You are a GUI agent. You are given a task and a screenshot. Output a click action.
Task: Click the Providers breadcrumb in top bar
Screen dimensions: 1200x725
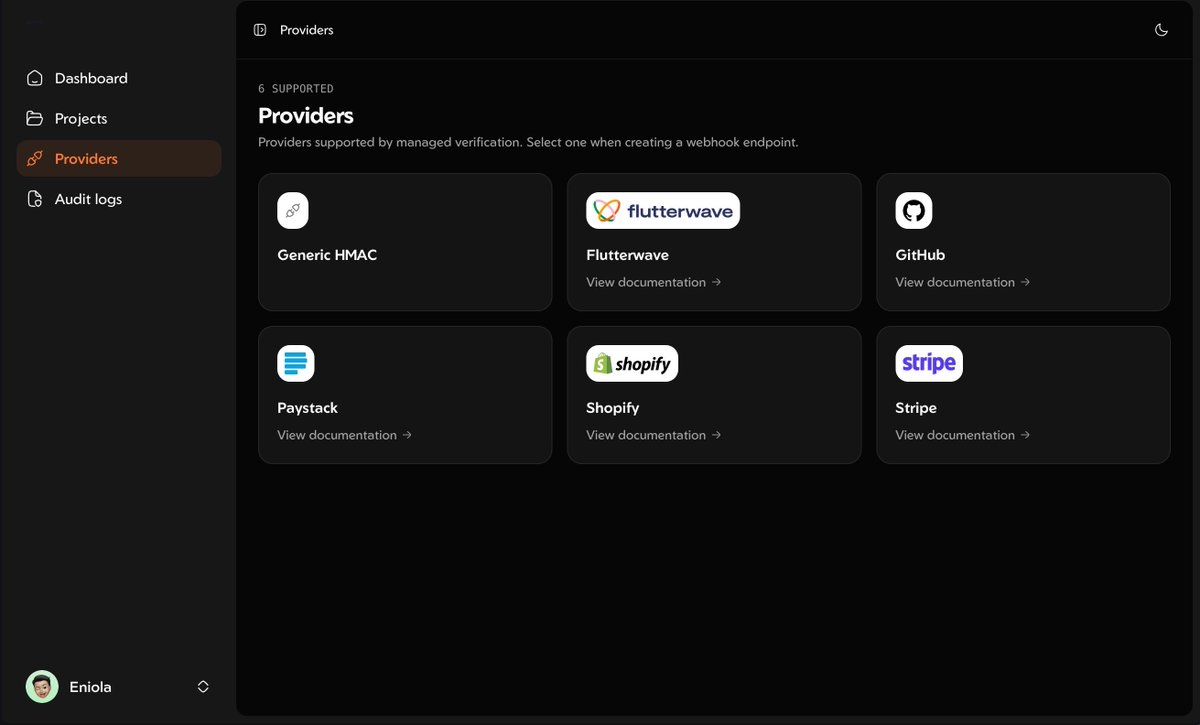307,30
